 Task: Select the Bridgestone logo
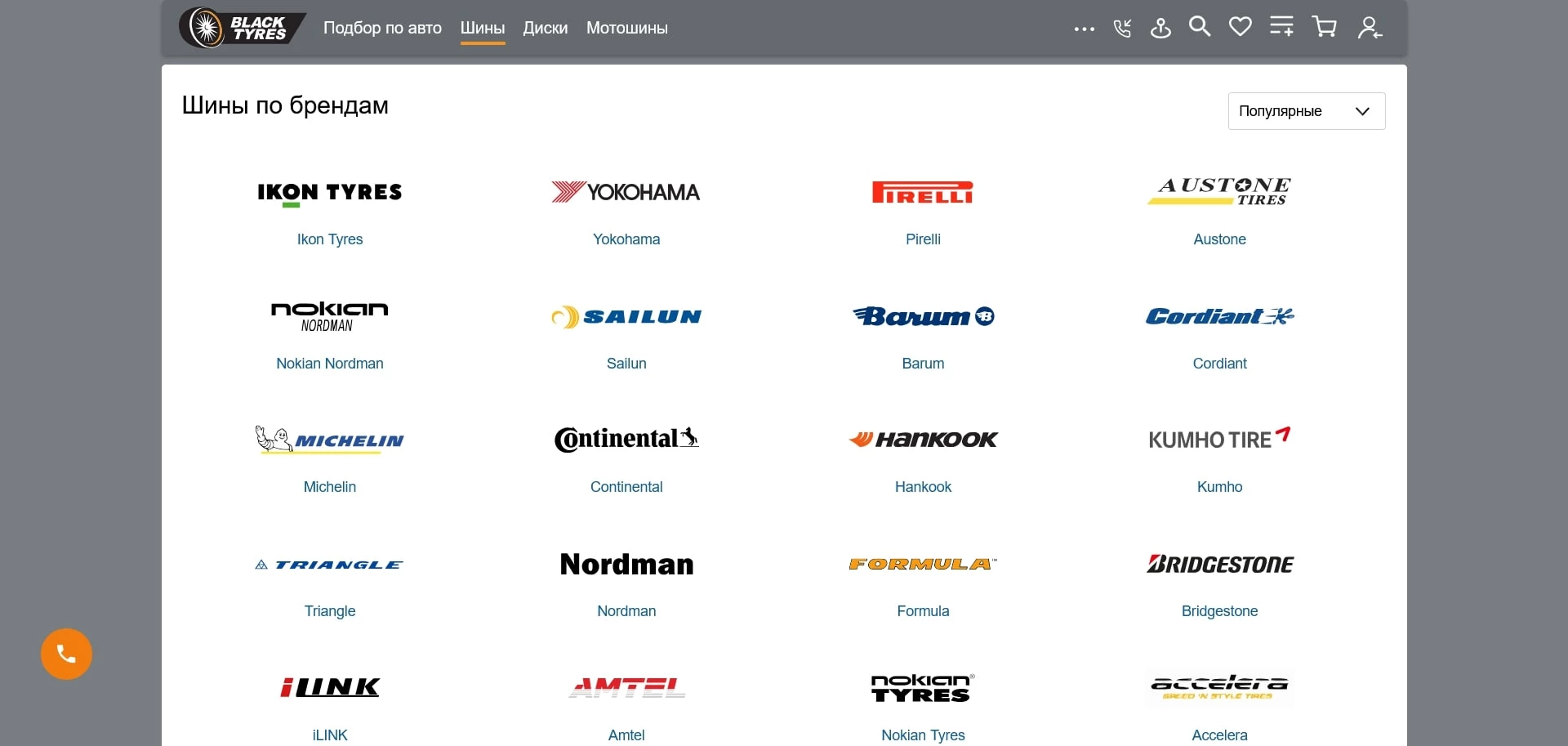pyautogui.click(x=1219, y=564)
